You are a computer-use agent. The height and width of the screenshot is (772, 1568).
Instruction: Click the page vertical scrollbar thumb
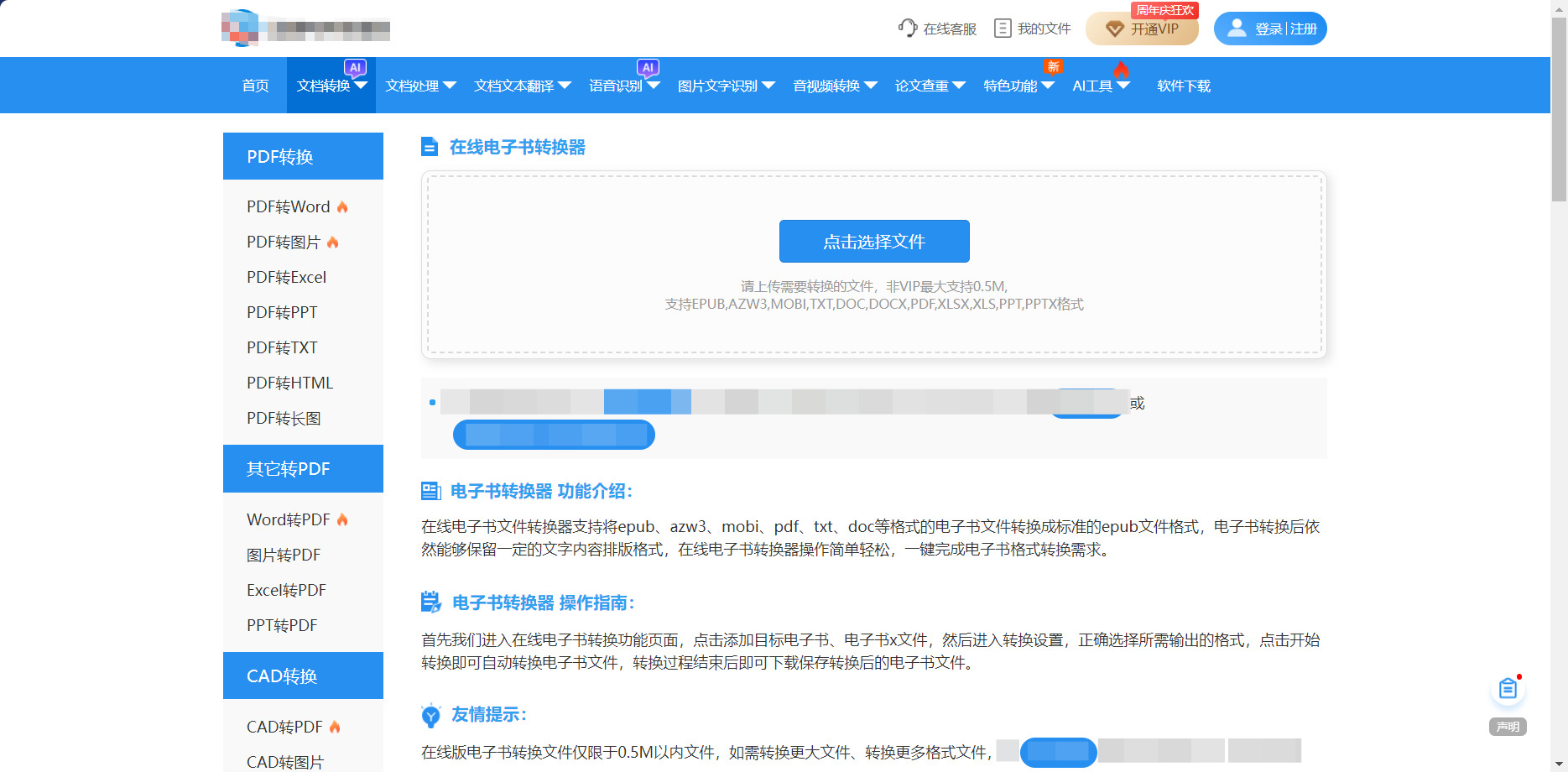point(1559,109)
